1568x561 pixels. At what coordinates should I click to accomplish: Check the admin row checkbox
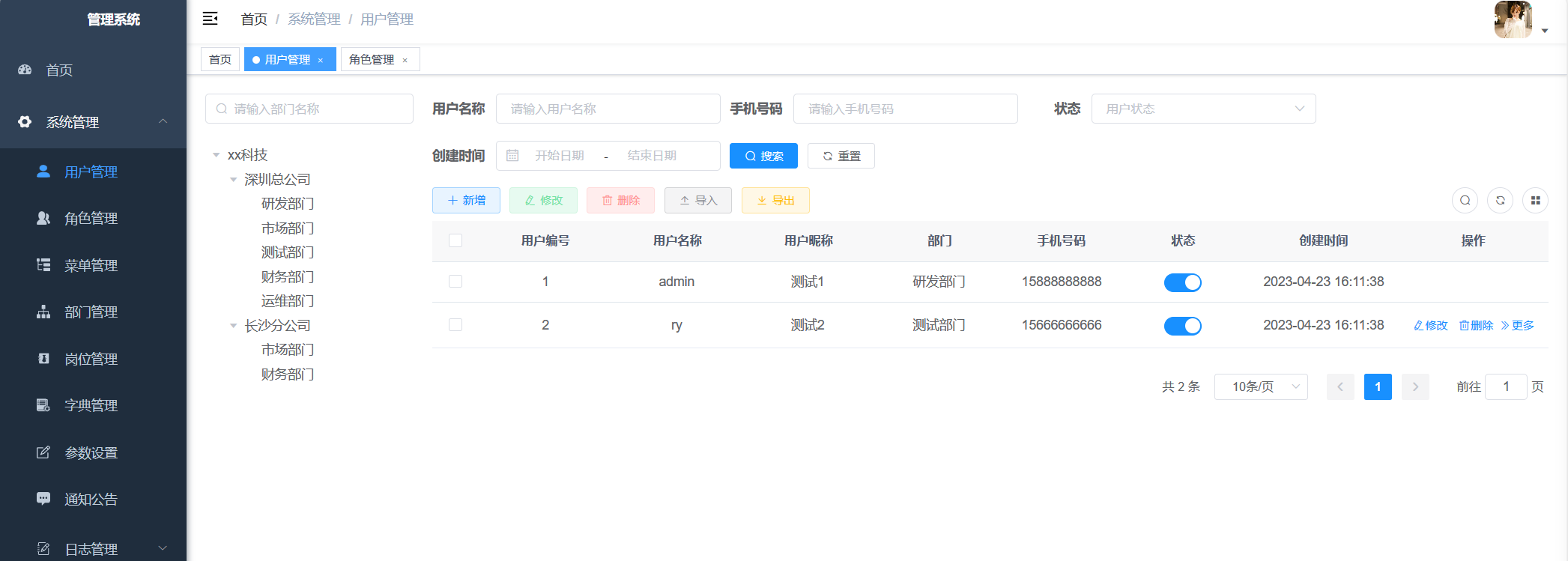click(455, 281)
